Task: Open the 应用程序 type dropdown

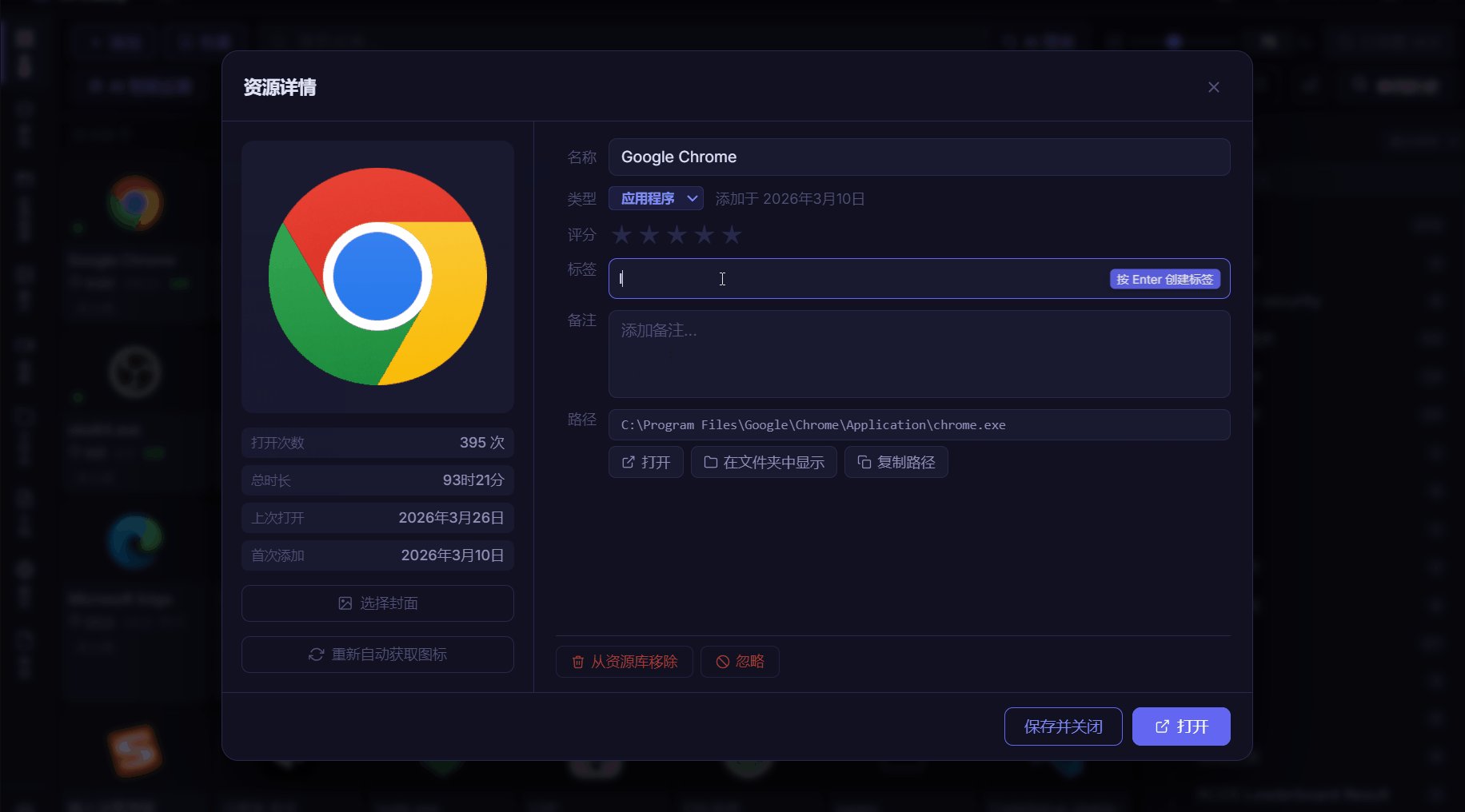Action: click(x=656, y=198)
